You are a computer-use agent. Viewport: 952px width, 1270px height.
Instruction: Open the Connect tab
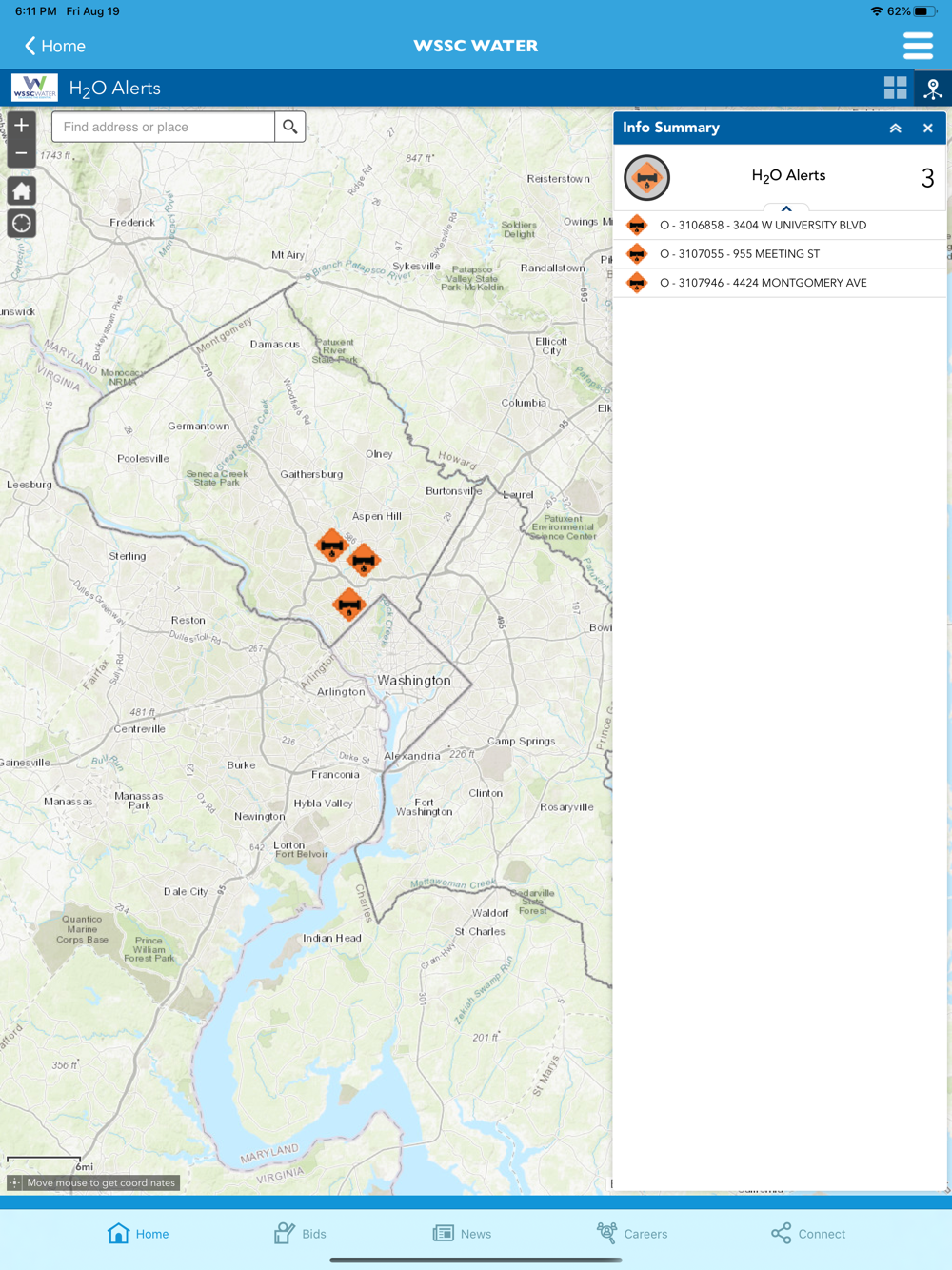pyautogui.click(x=808, y=1234)
